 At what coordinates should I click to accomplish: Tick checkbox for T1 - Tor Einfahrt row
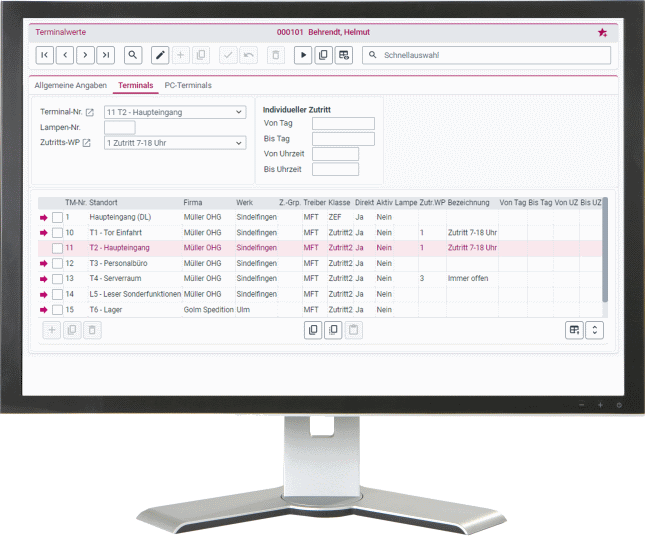[57, 232]
